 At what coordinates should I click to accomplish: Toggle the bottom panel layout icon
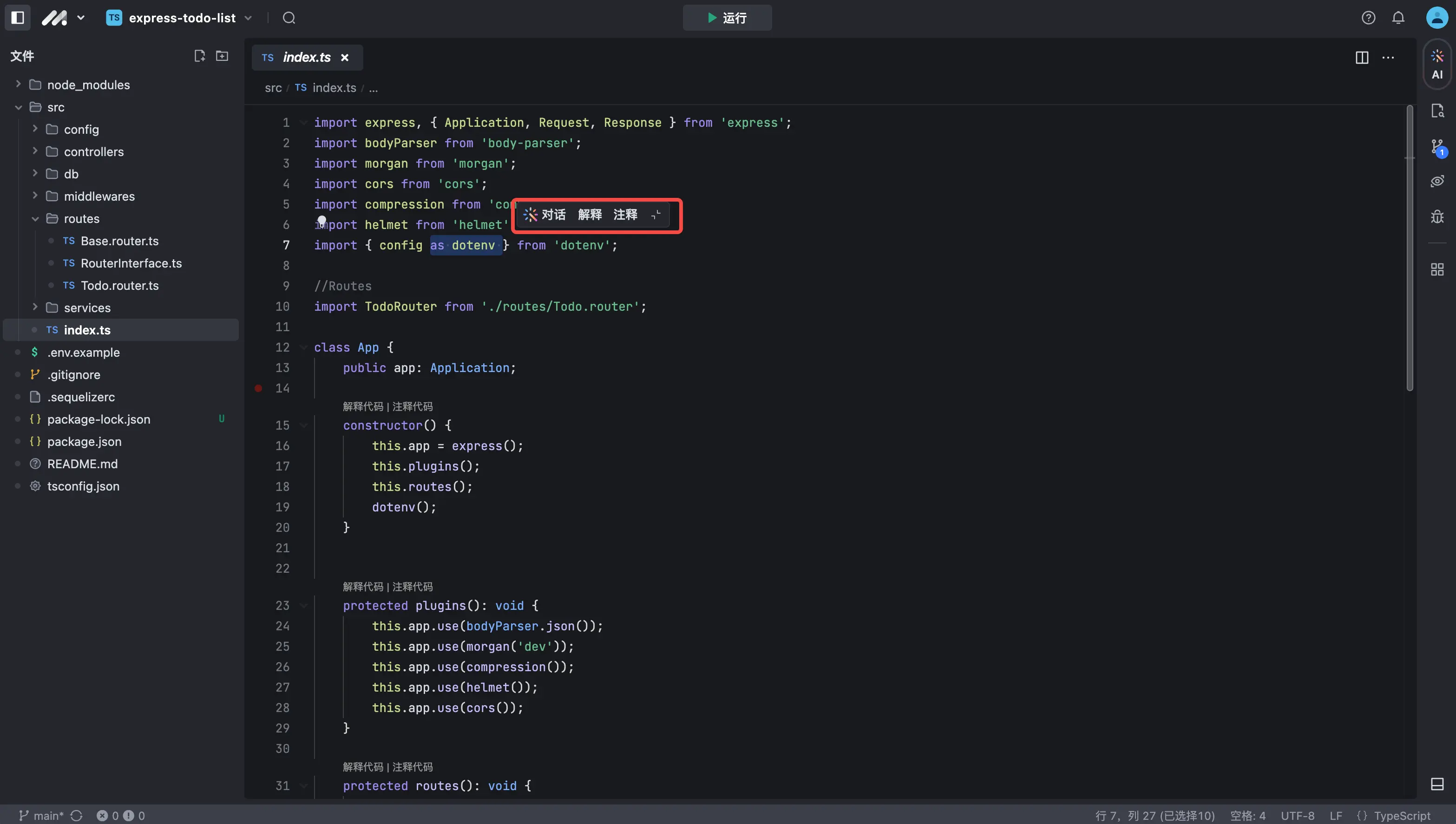coord(1437,784)
